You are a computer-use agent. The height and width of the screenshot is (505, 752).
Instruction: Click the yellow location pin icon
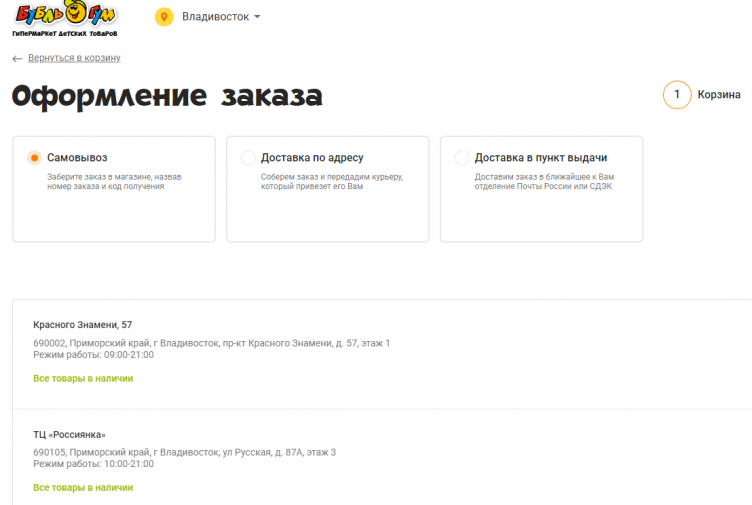[x=164, y=17]
